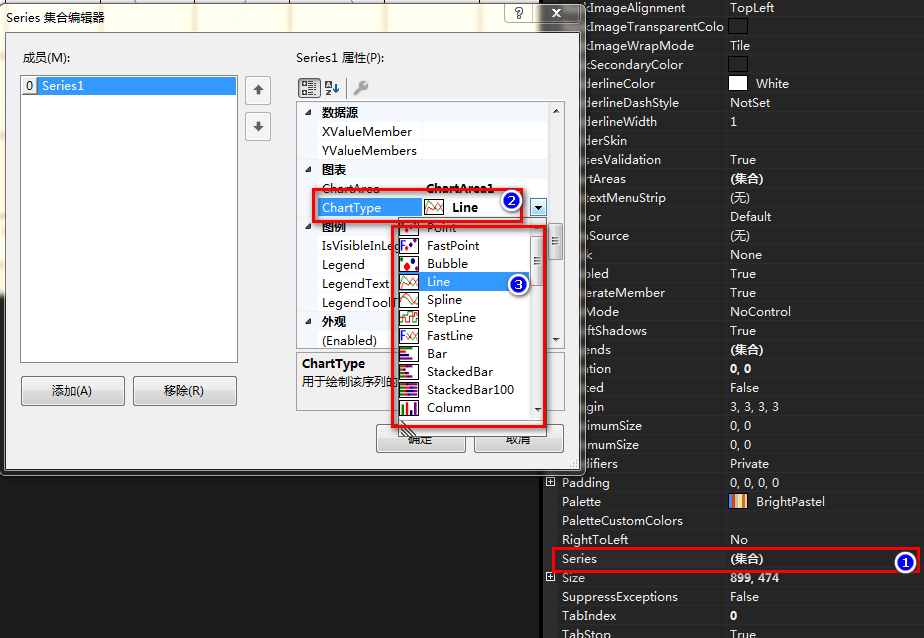Image resolution: width=924 pixels, height=638 pixels.
Task: Click the chart type list scroll-down arrow
Action: point(537,409)
